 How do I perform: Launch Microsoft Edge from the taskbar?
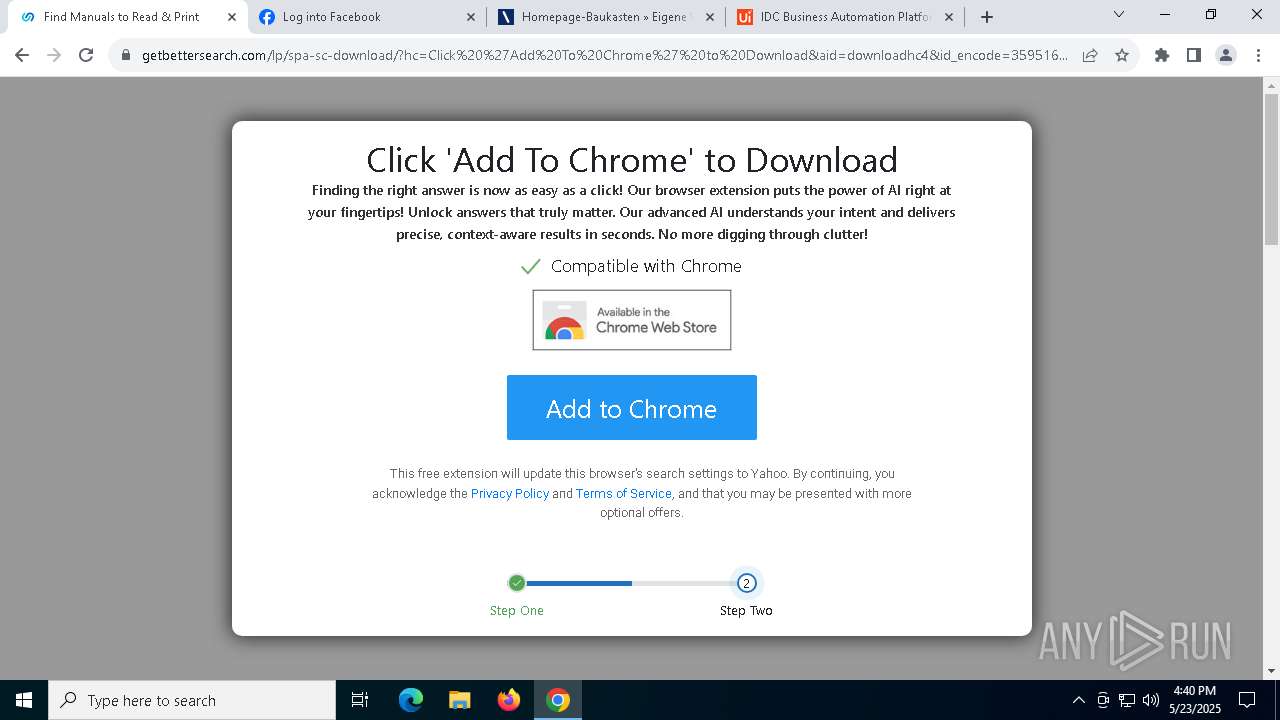coord(411,700)
